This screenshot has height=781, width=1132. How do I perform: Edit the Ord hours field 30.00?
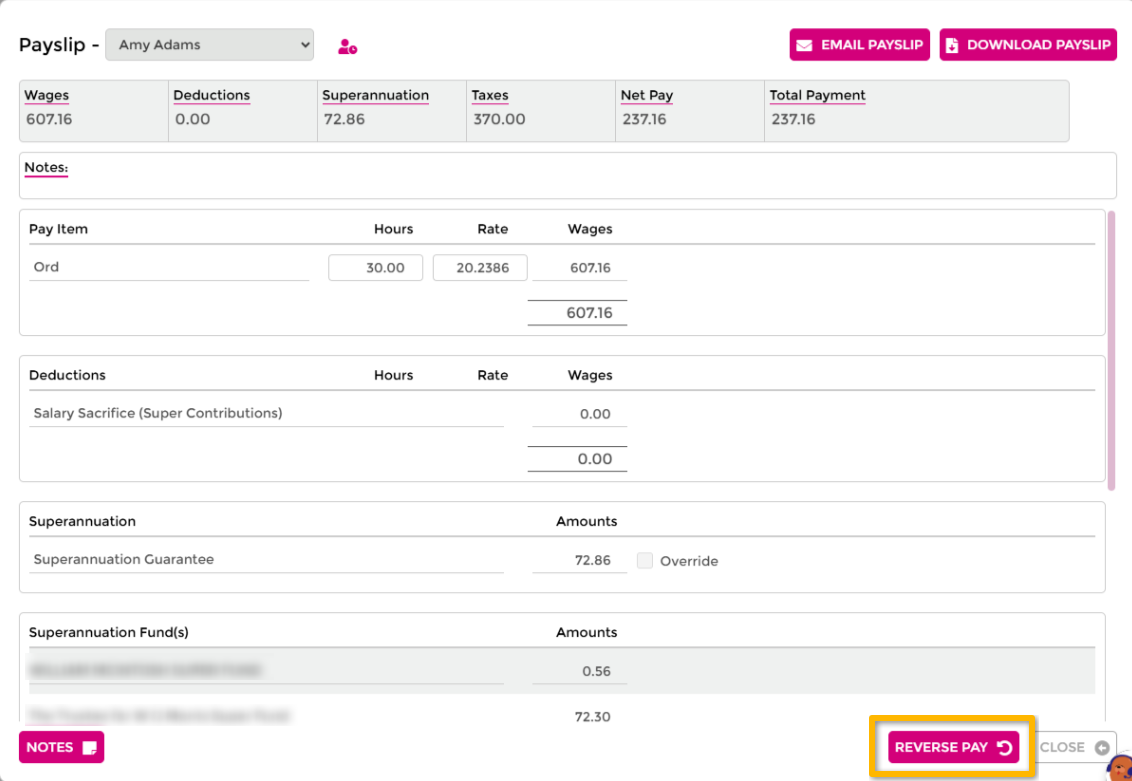[x=375, y=268]
